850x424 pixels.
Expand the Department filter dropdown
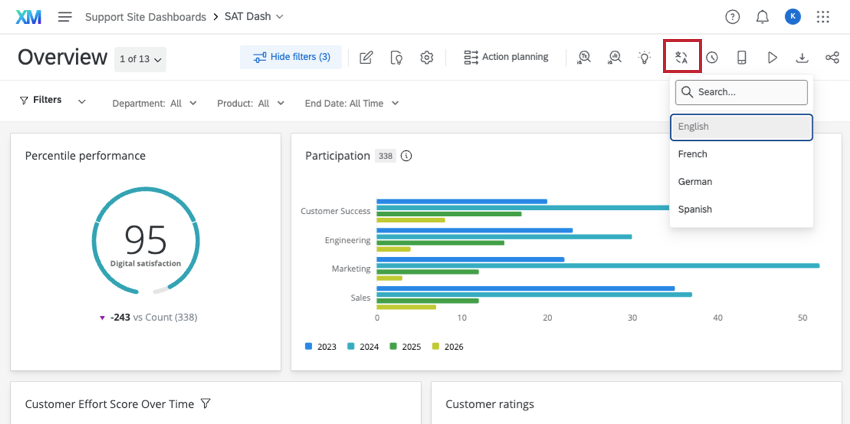[154, 103]
